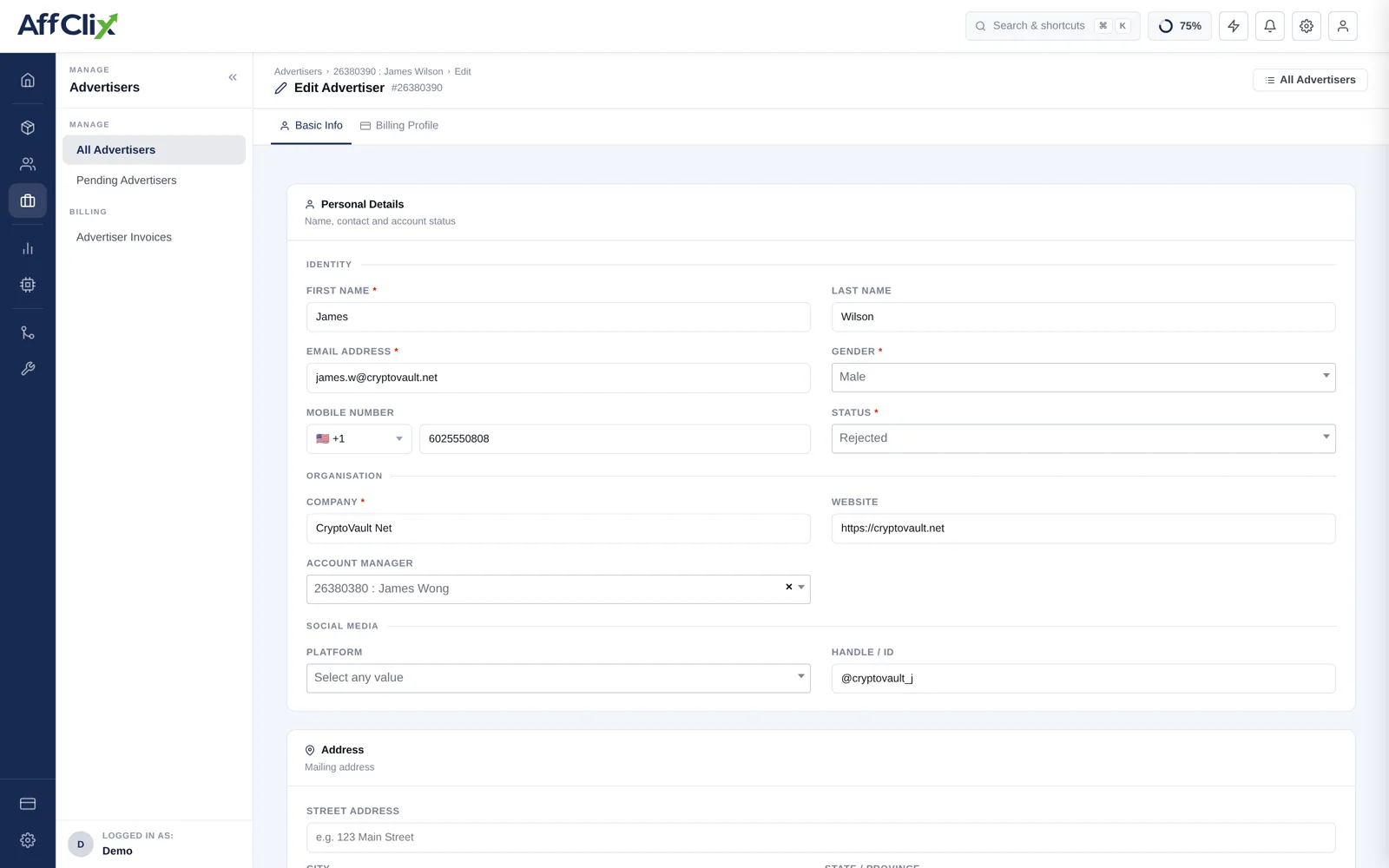Click the Website field with cryptovault URL
This screenshot has width=1389, height=868.
[x=1083, y=529]
